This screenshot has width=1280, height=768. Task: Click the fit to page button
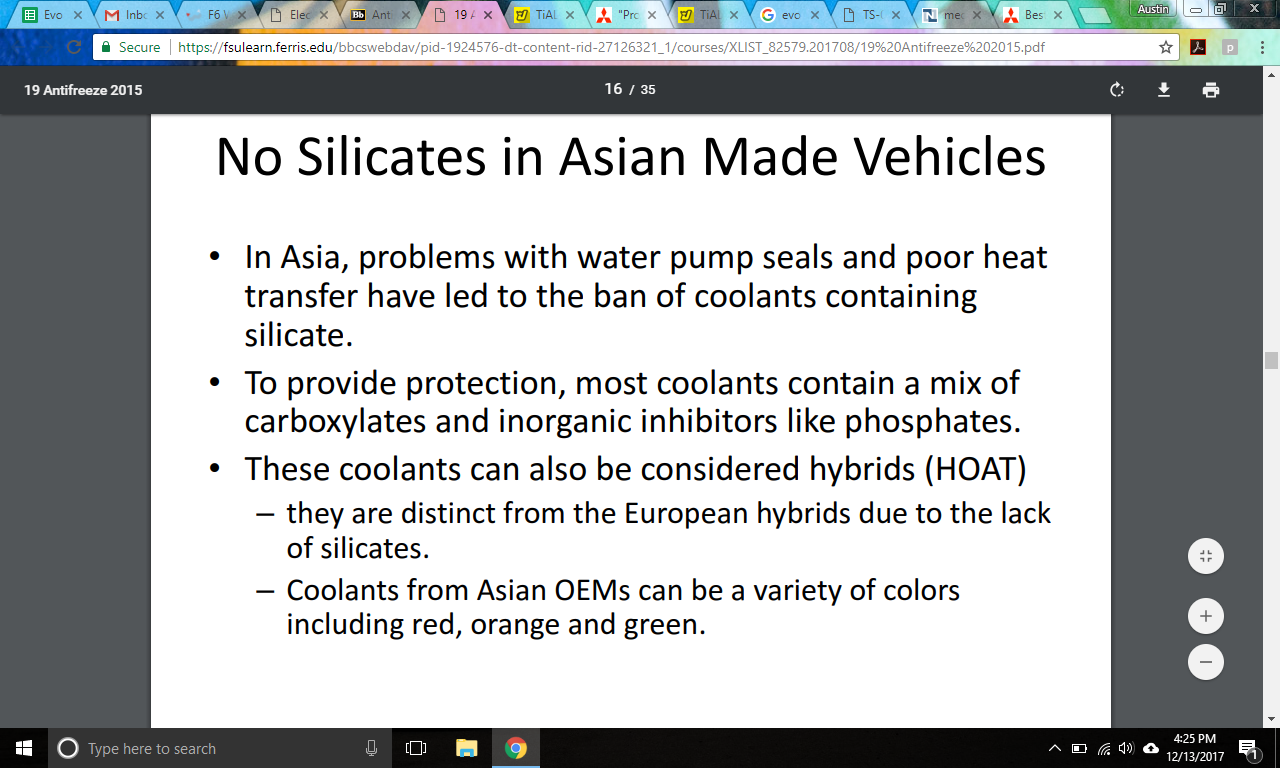coord(1205,557)
